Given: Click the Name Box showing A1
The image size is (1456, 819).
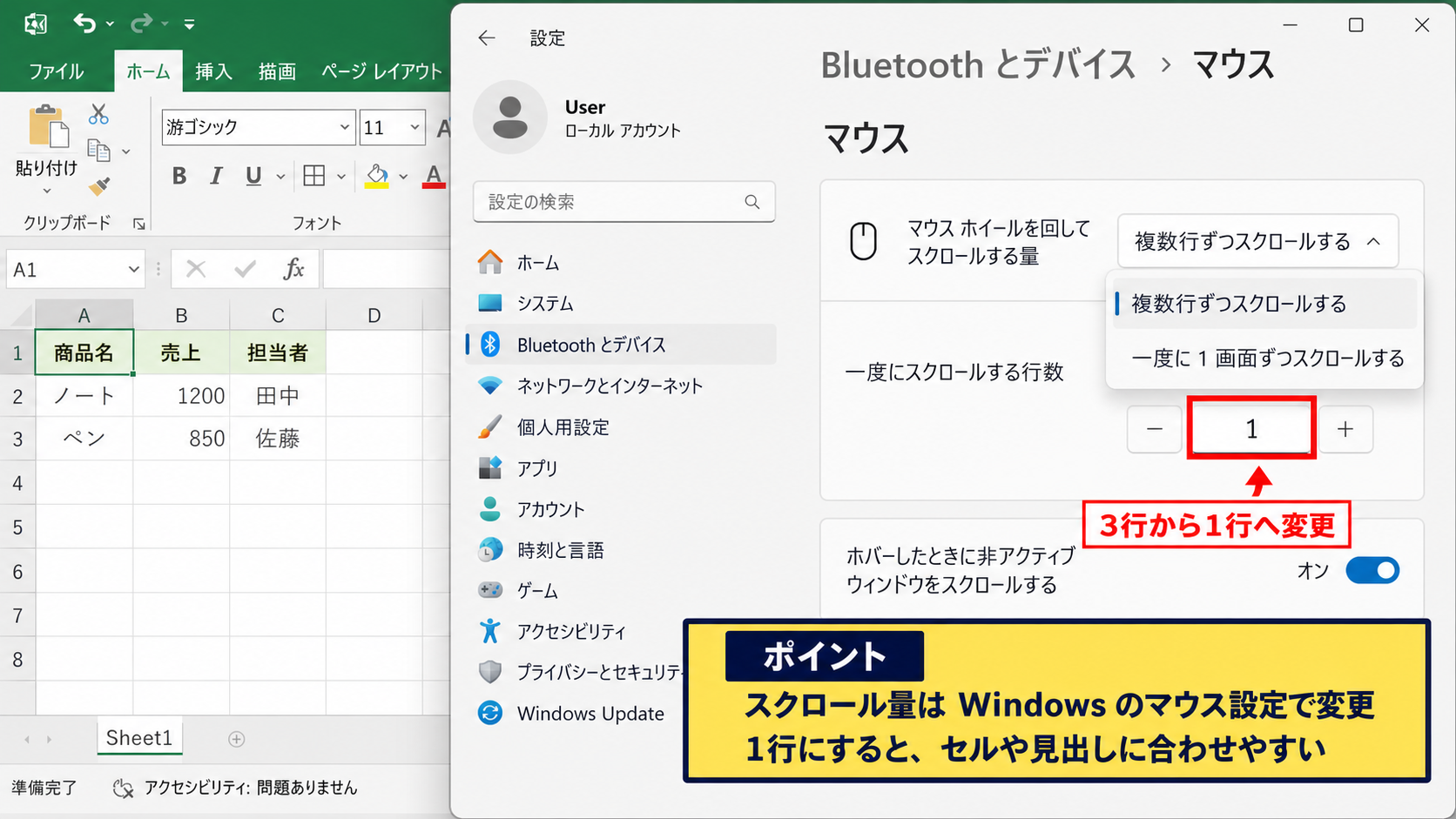Looking at the screenshot, I should tap(74, 270).
